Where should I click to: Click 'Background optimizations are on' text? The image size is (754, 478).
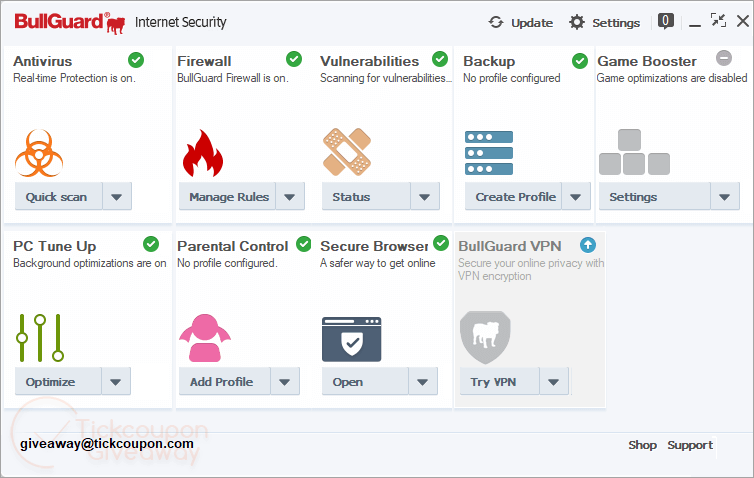pyautogui.click(x=89, y=263)
